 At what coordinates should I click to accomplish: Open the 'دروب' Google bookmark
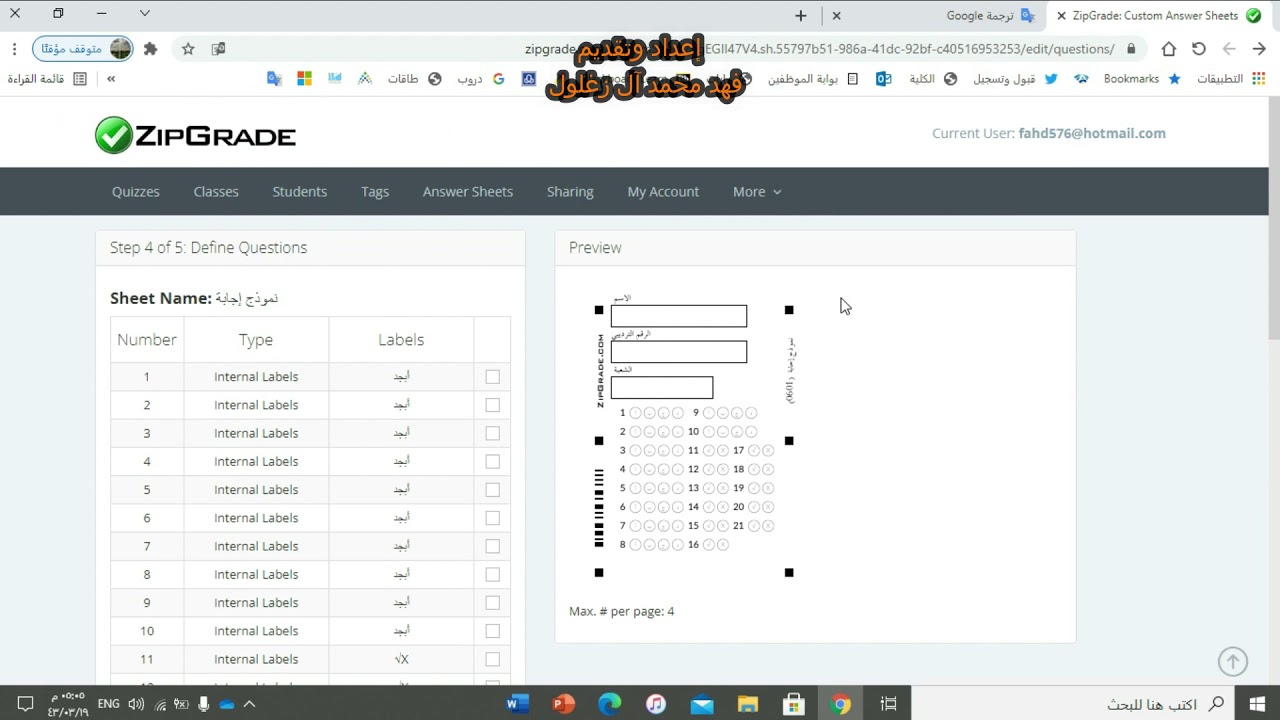481,79
